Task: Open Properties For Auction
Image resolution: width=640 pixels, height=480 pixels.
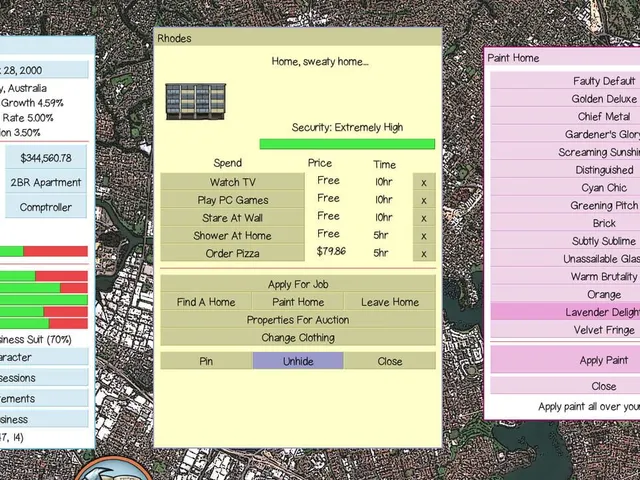Action: pyautogui.click(x=298, y=320)
